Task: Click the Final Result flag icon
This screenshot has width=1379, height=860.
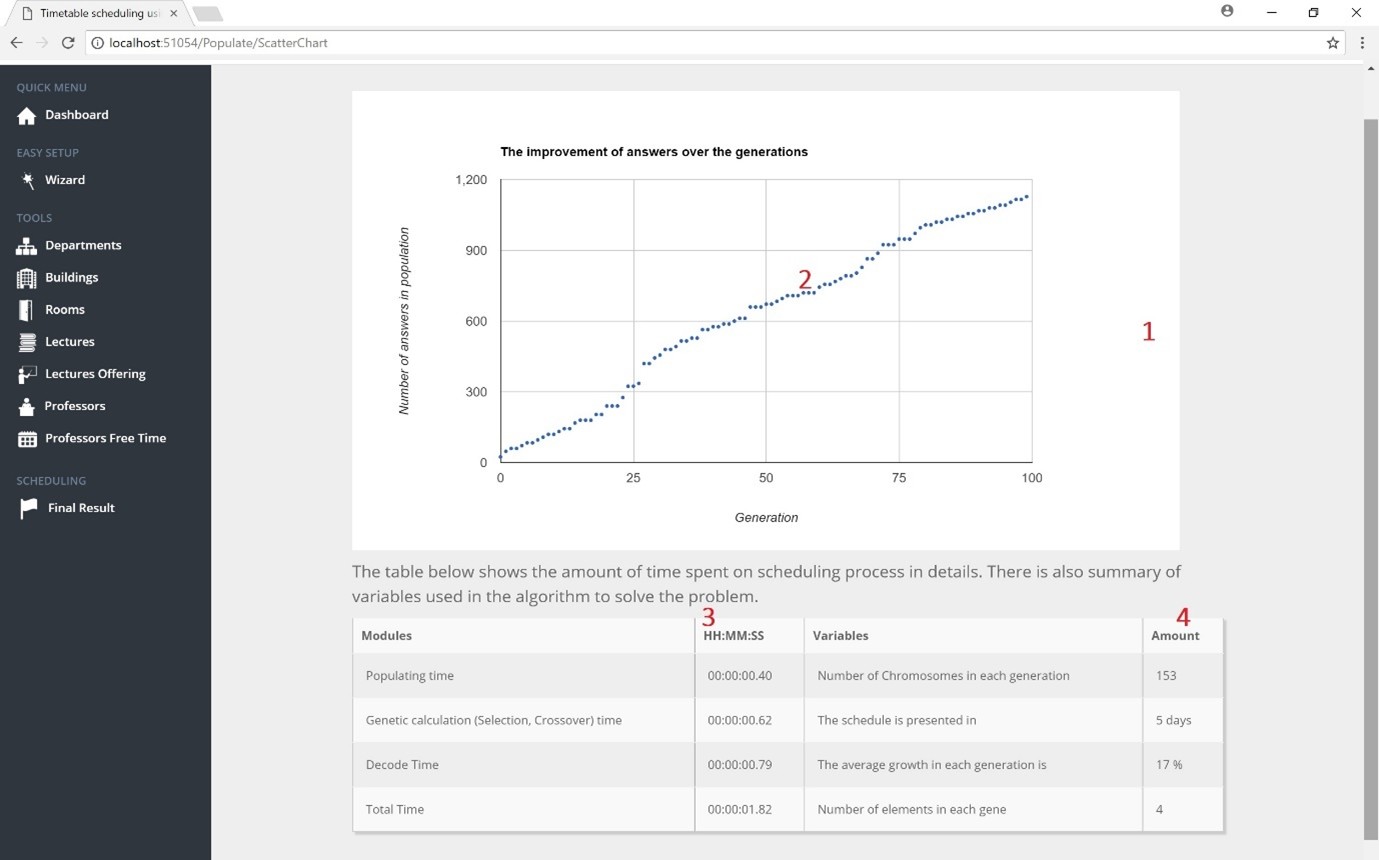Action: pos(29,508)
